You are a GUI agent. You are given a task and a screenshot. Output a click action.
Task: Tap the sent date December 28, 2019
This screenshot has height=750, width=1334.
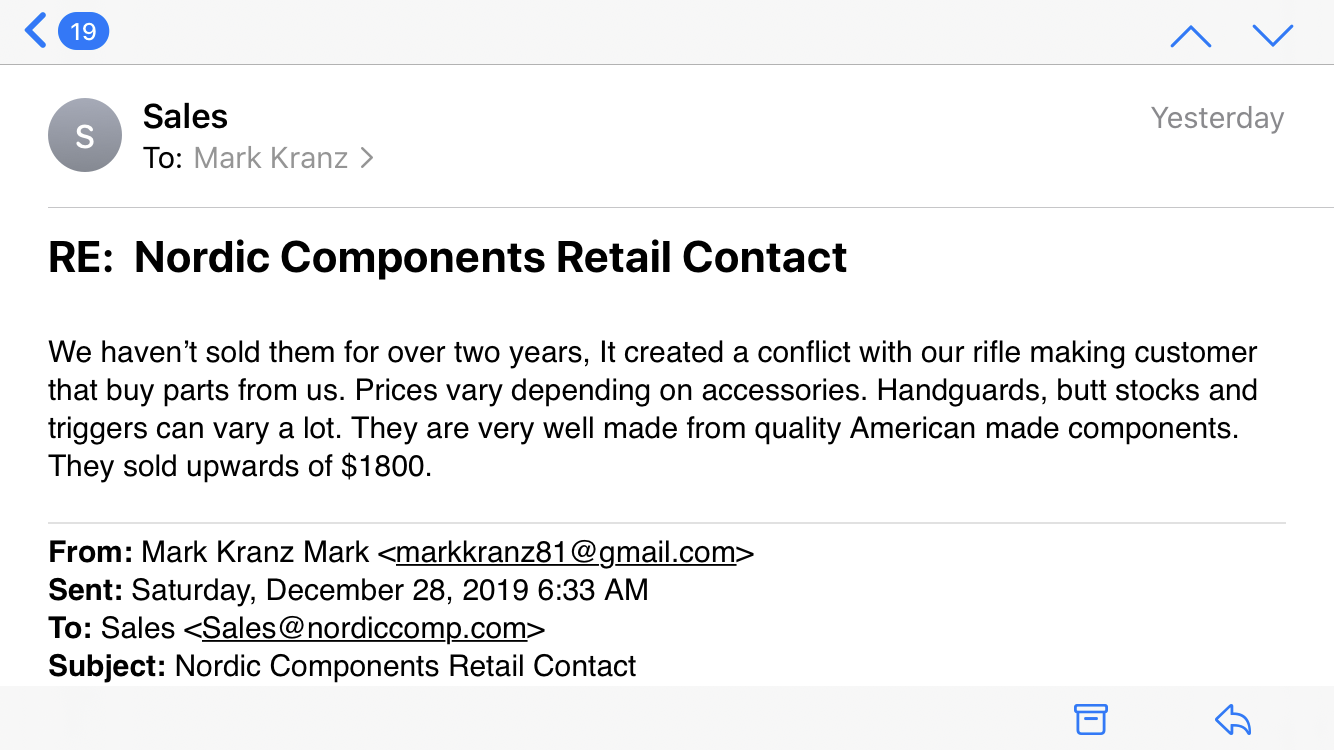(396, 590)
